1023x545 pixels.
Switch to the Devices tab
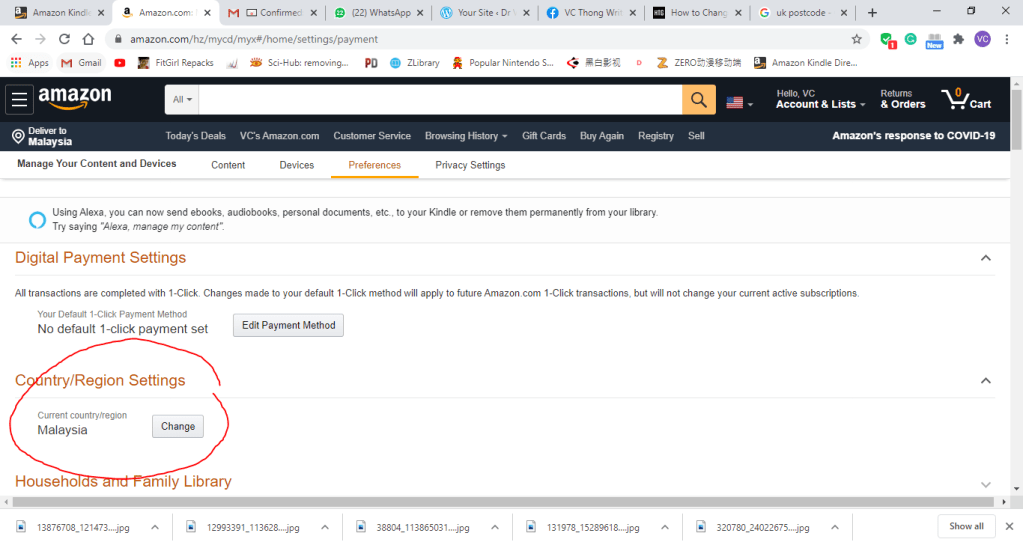296,165
